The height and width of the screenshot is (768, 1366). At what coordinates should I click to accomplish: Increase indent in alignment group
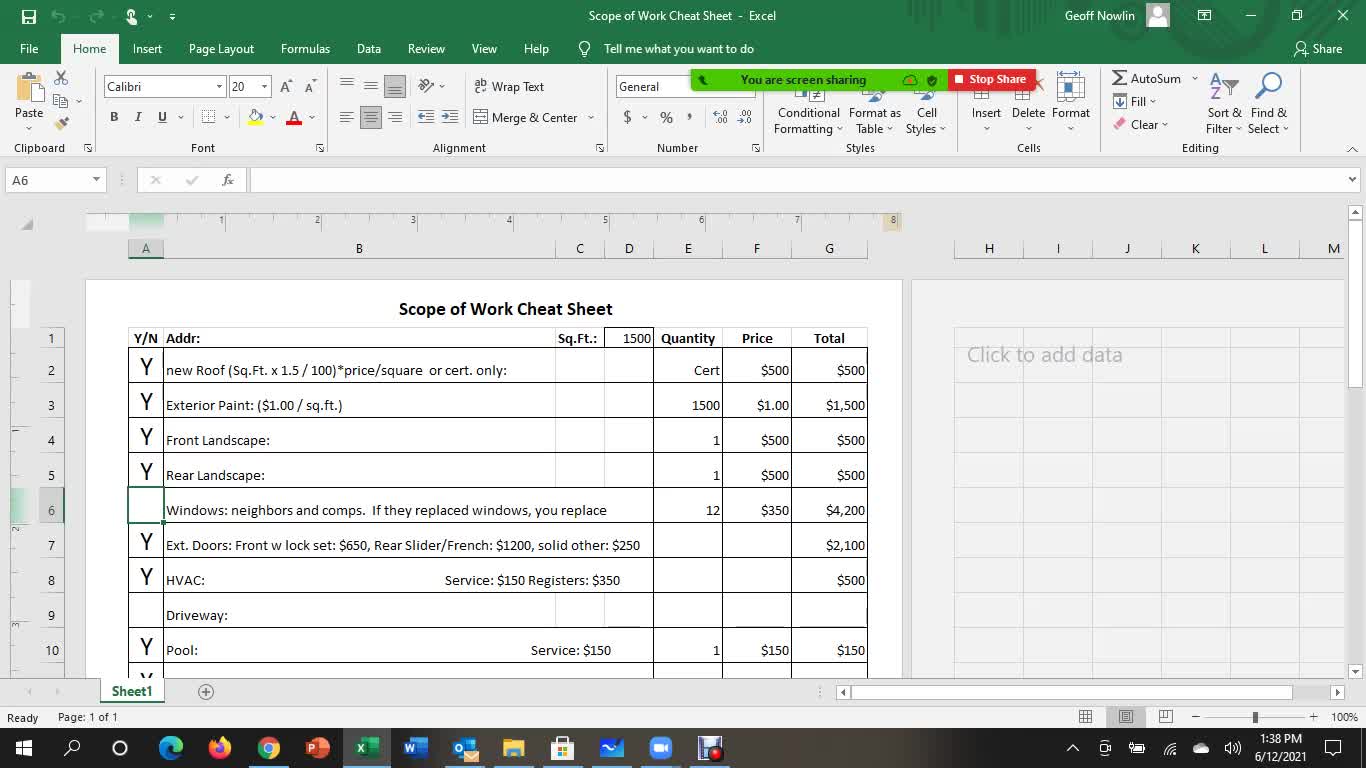tap(450, 117)
